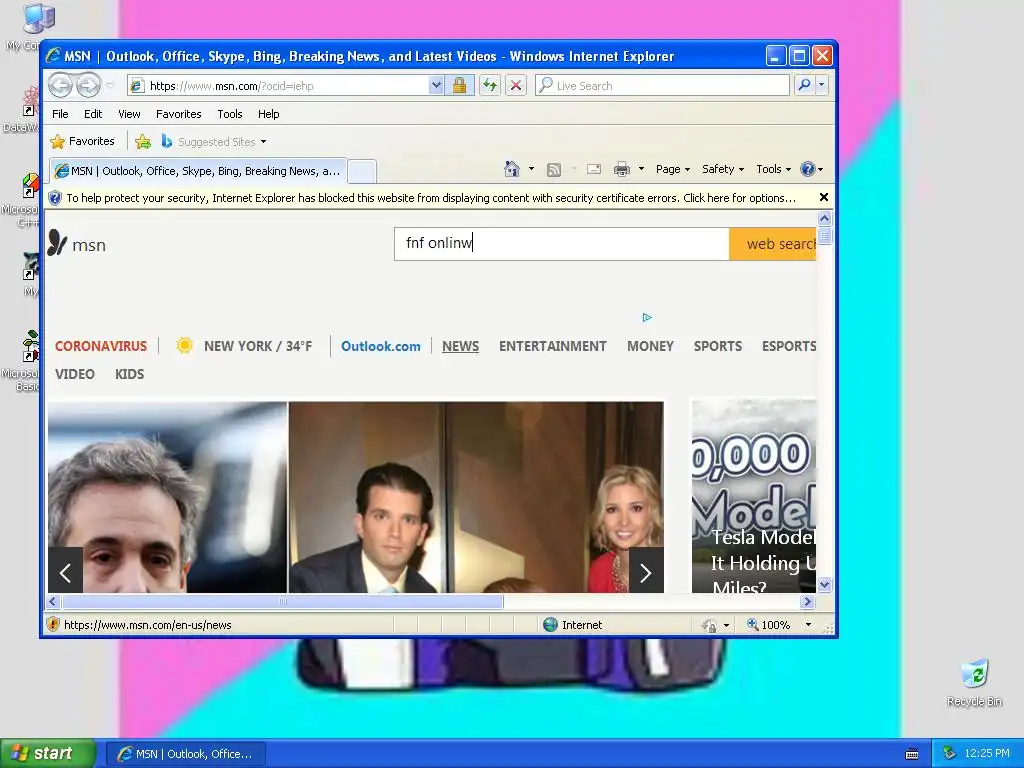
Task: Open the File menu
Action: click(x=60, y=114)
